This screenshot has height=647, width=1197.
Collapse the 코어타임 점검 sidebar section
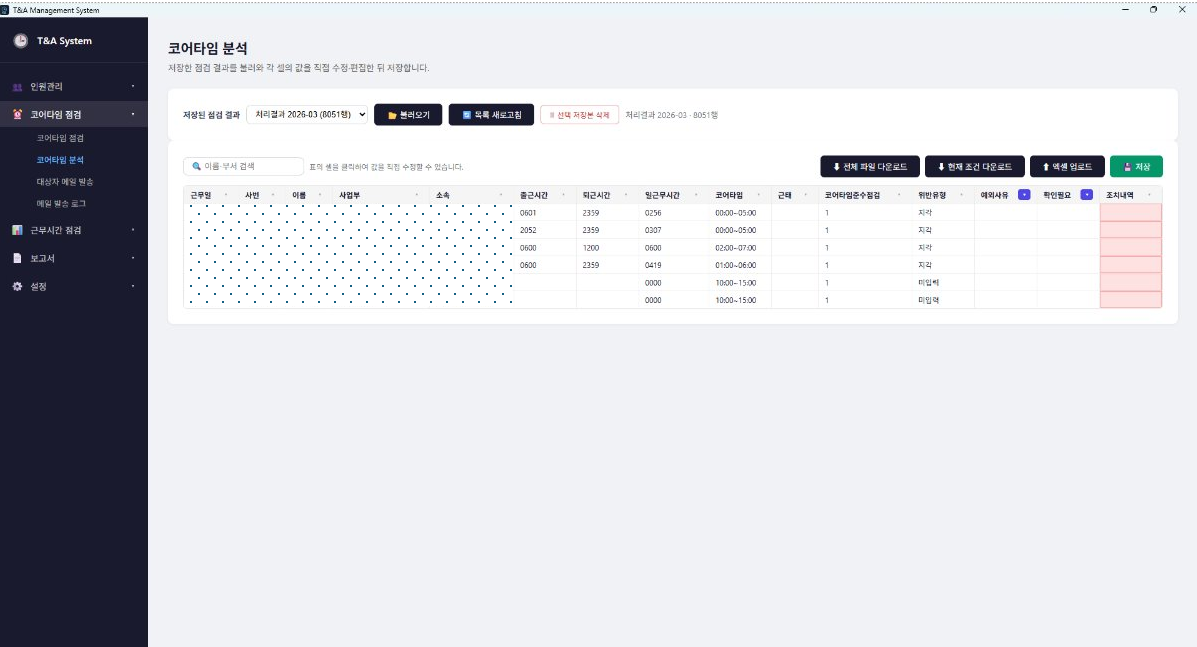click(x=74, y=114)
